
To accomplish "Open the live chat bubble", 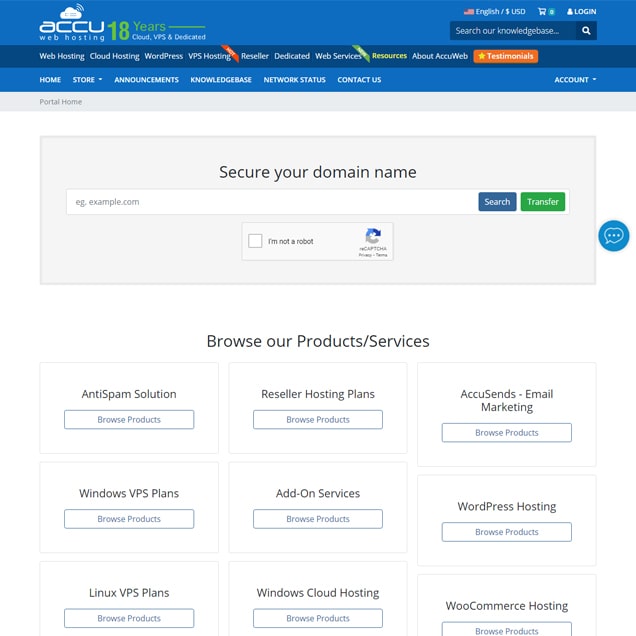I will (613, 236).
